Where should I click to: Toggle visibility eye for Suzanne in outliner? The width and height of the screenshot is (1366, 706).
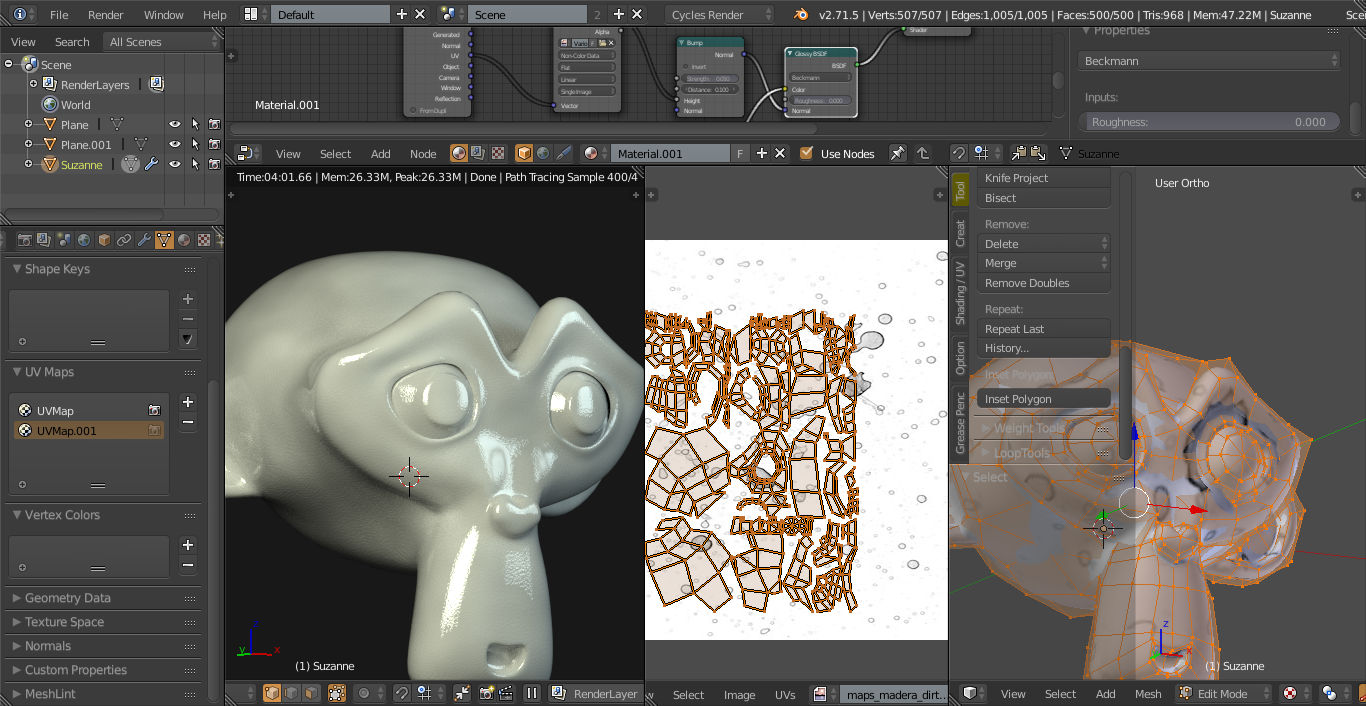175,164
